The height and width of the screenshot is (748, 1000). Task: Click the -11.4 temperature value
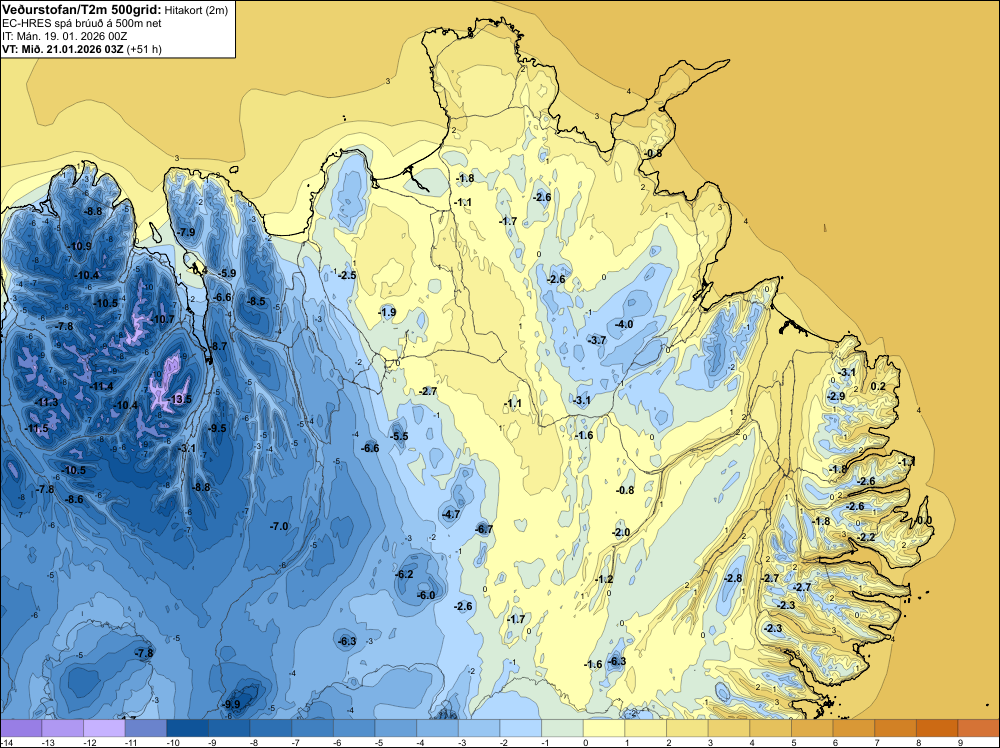click(x=102, y=386)
